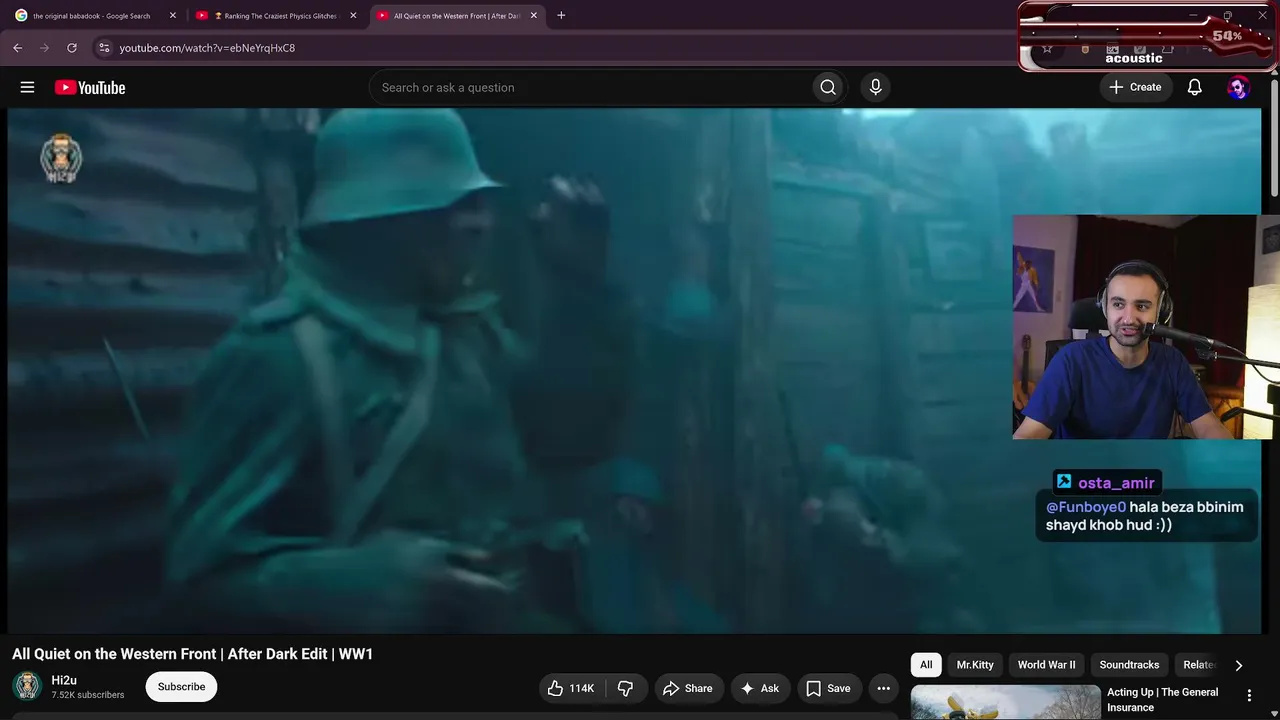View site information beside the URL
This screenshot has width=1280, height=720.
[x=104, y=48]
